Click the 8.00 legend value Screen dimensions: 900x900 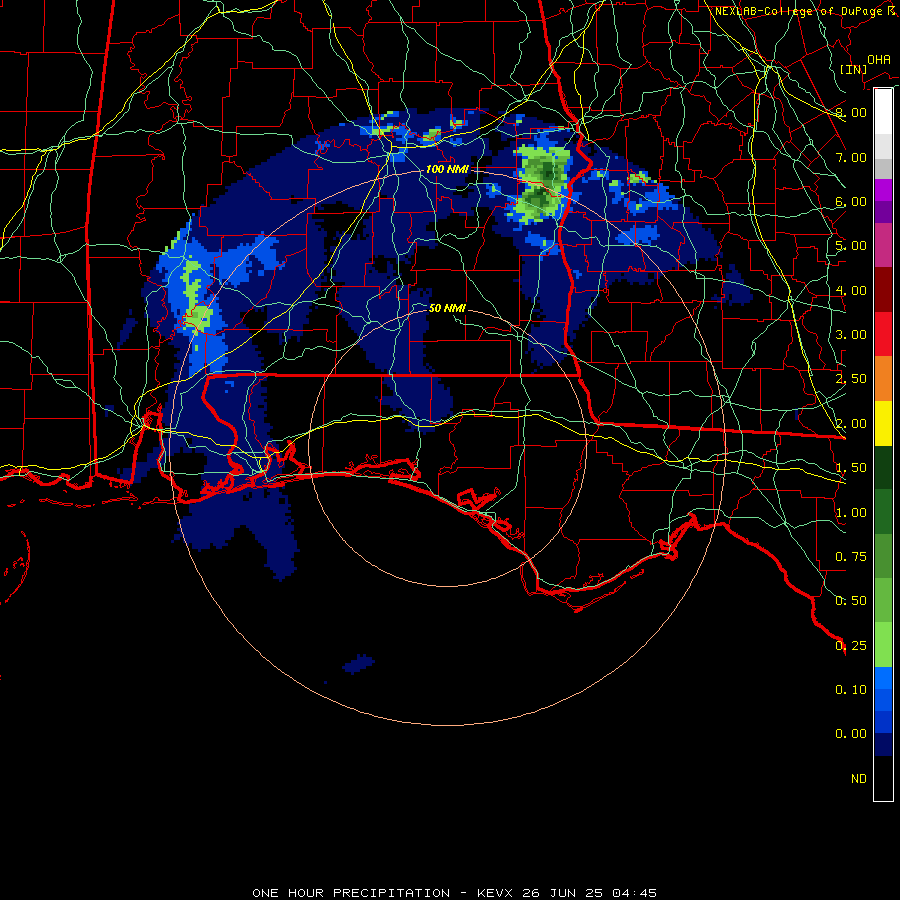[851, 112]
